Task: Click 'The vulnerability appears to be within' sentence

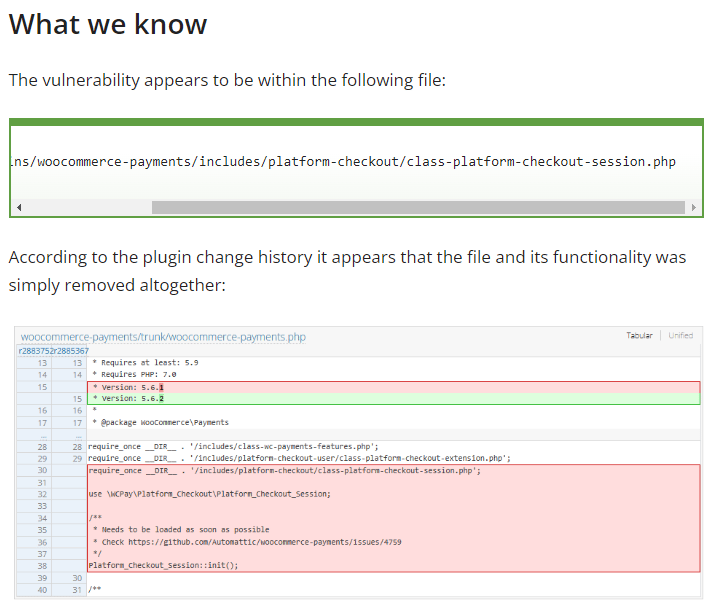Action: 227,80
